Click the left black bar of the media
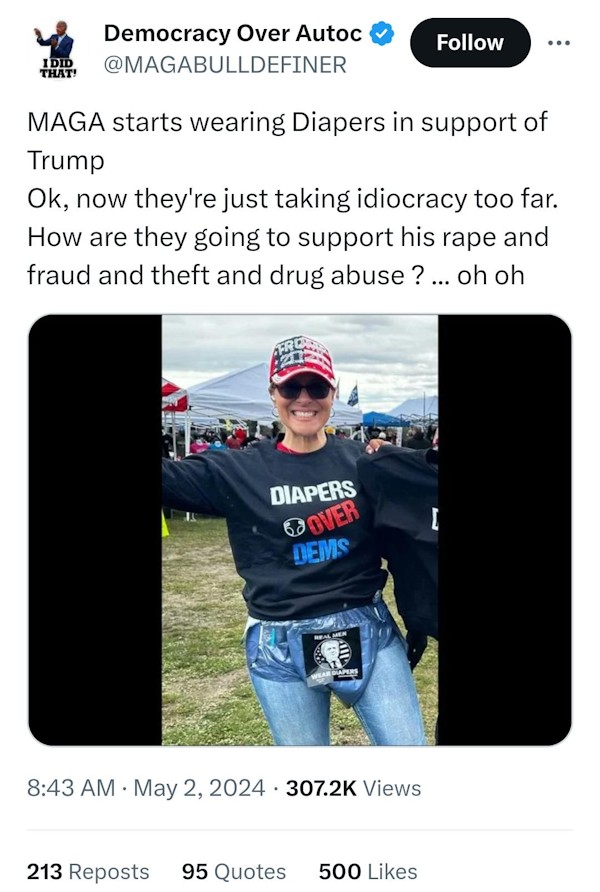 coord(95,530)
